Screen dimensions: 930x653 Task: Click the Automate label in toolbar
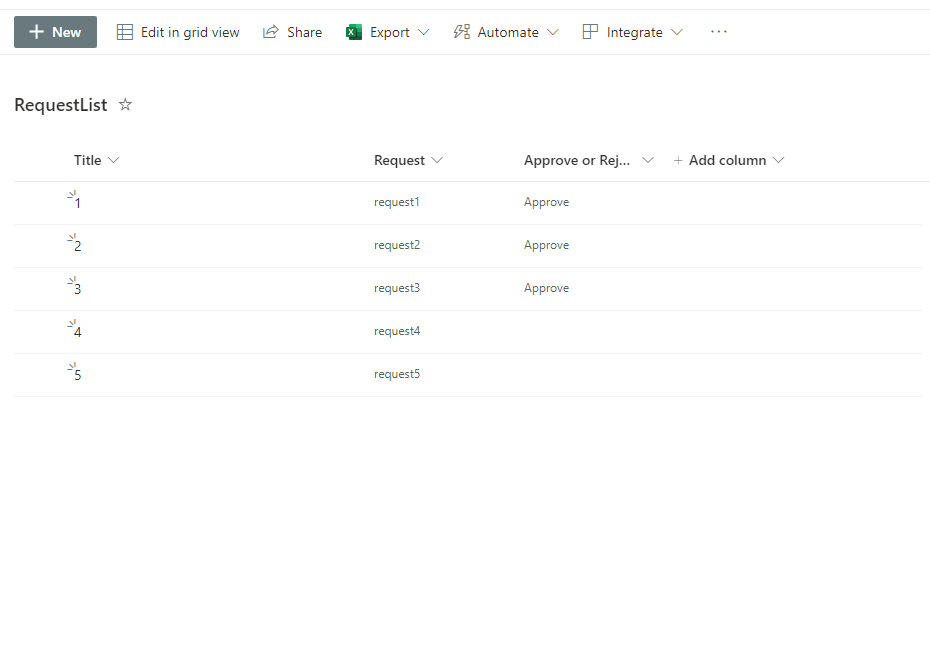(x=508, y=32)
